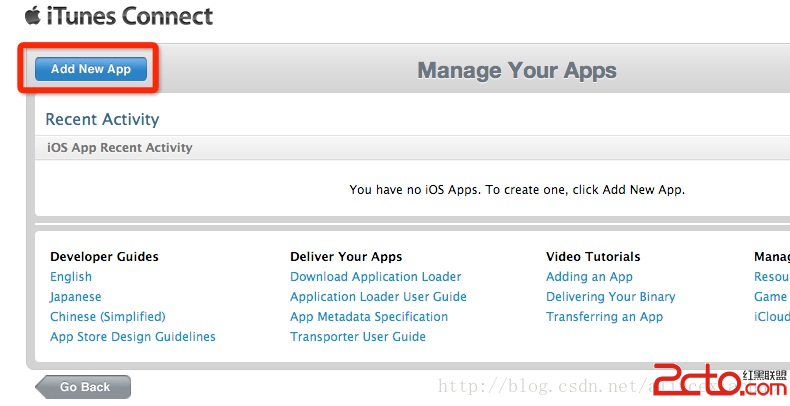Open the Chinese (Simplified) guide
This screenshot has width=790, height=406.
click(x=108, y=317)
